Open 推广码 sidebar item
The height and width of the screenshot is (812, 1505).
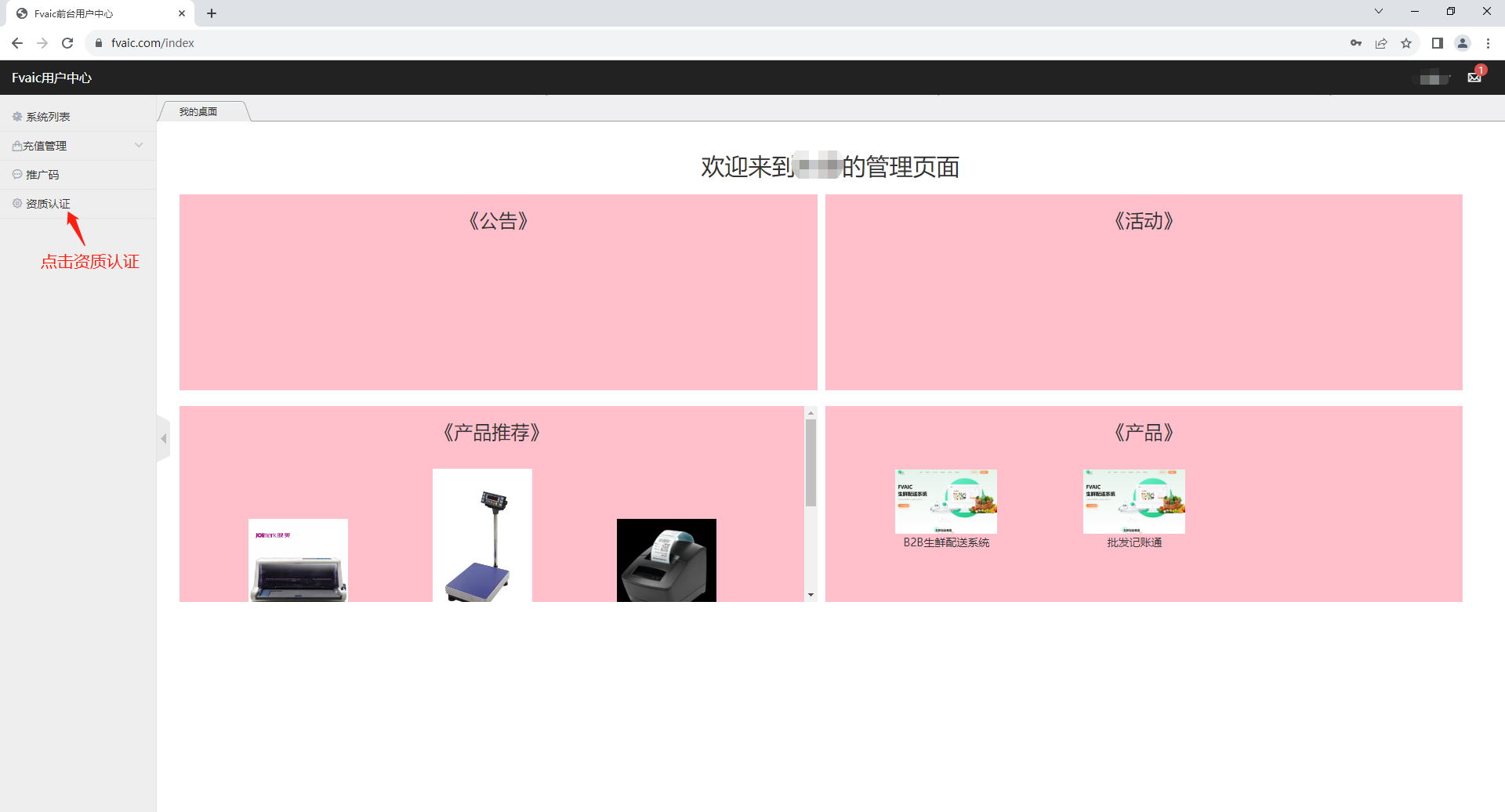click(x=42, y=175)
